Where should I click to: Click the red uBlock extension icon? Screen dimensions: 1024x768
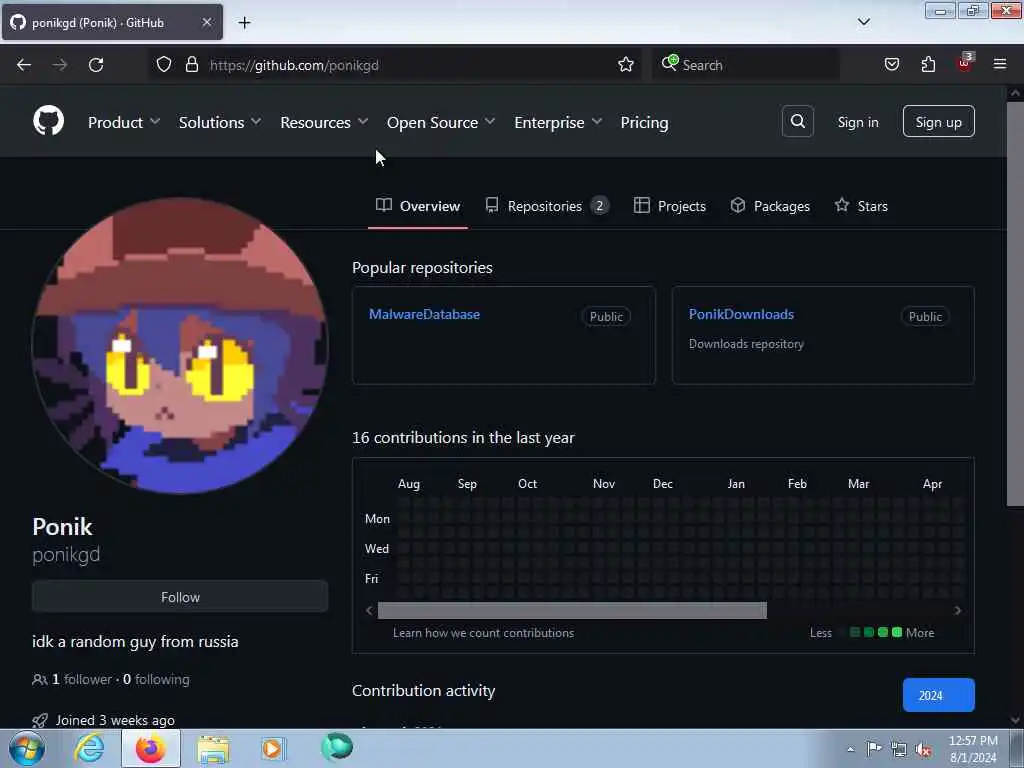[965, 63]
